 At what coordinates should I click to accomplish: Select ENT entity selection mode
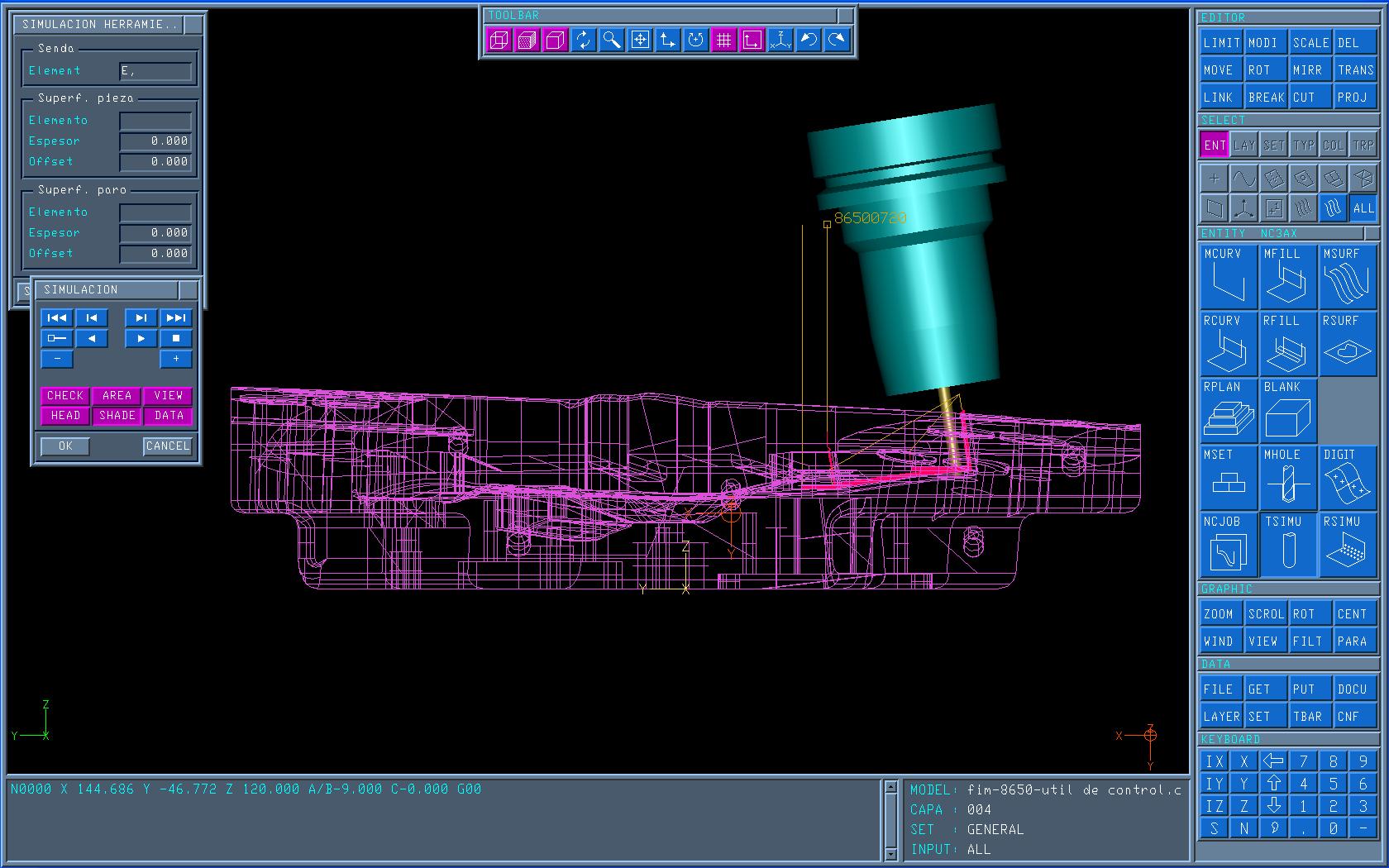pos(1215,145)
